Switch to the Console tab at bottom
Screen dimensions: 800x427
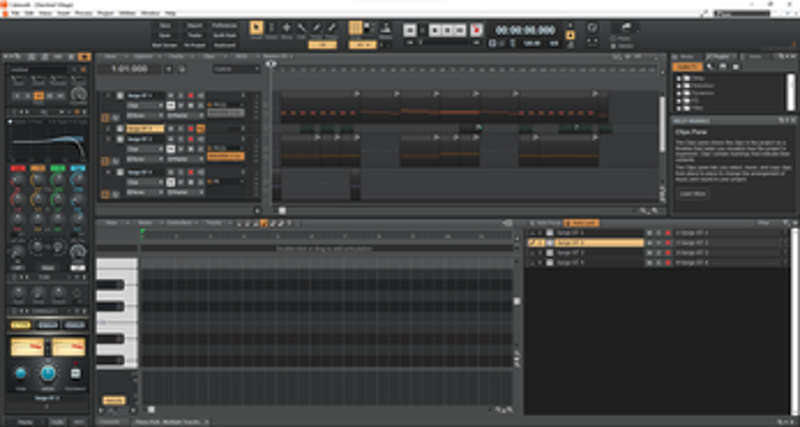(110, 422)
